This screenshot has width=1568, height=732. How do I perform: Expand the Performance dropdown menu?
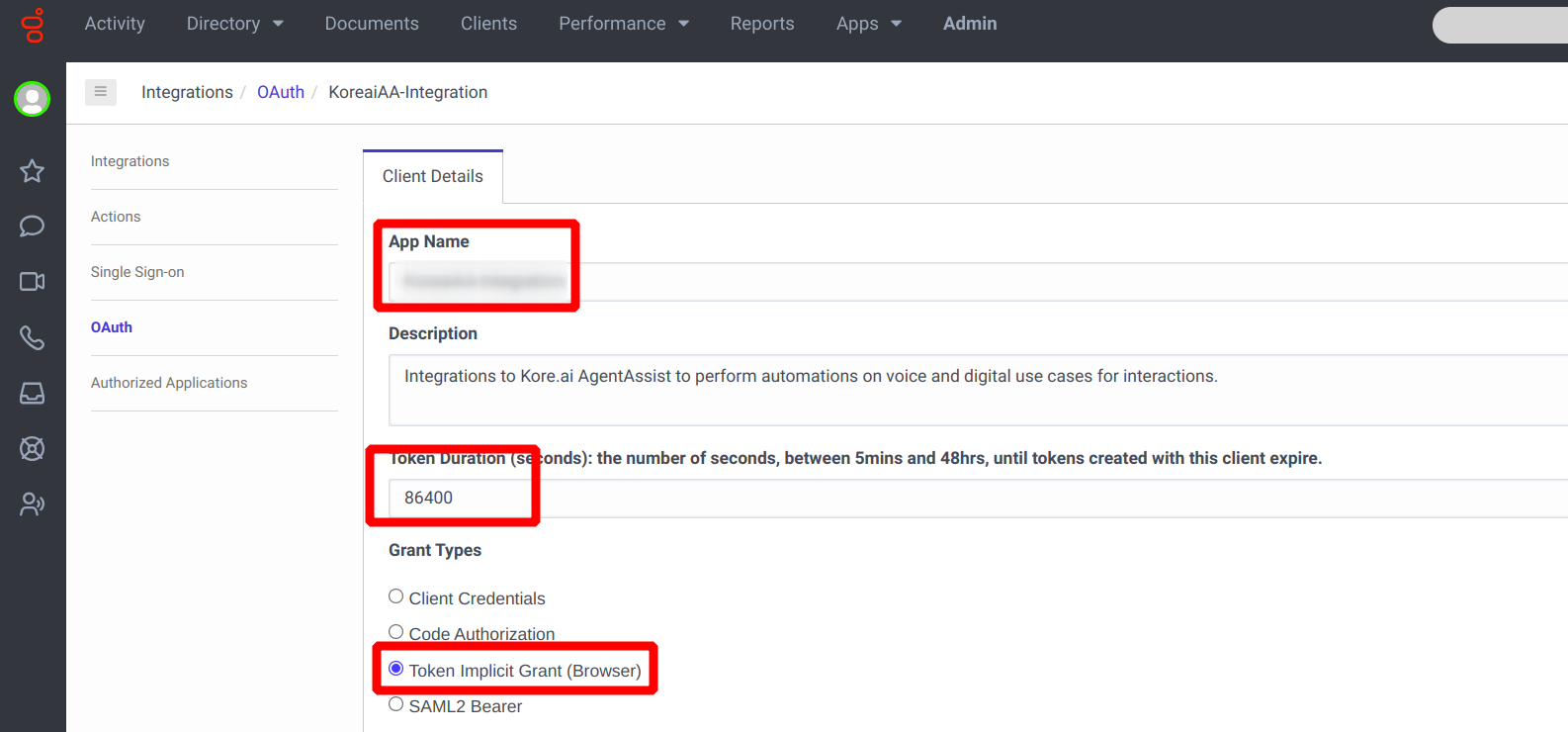623,24
